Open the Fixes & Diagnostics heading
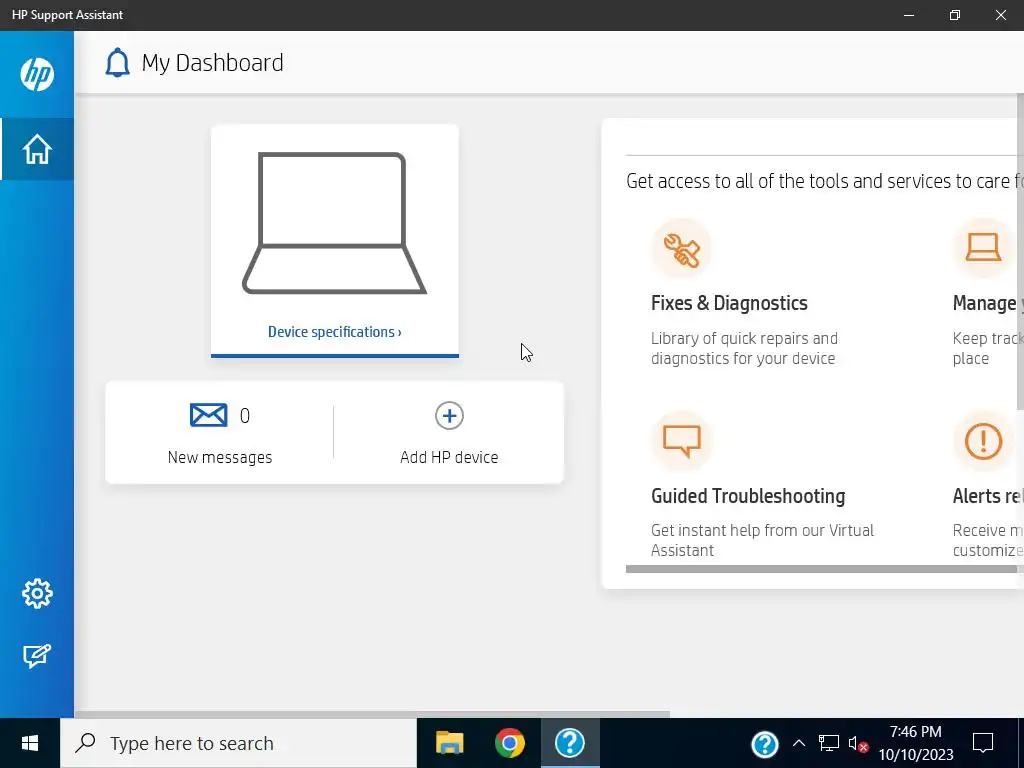Viewport: 1024px width, 768px height. coord(729,303)
